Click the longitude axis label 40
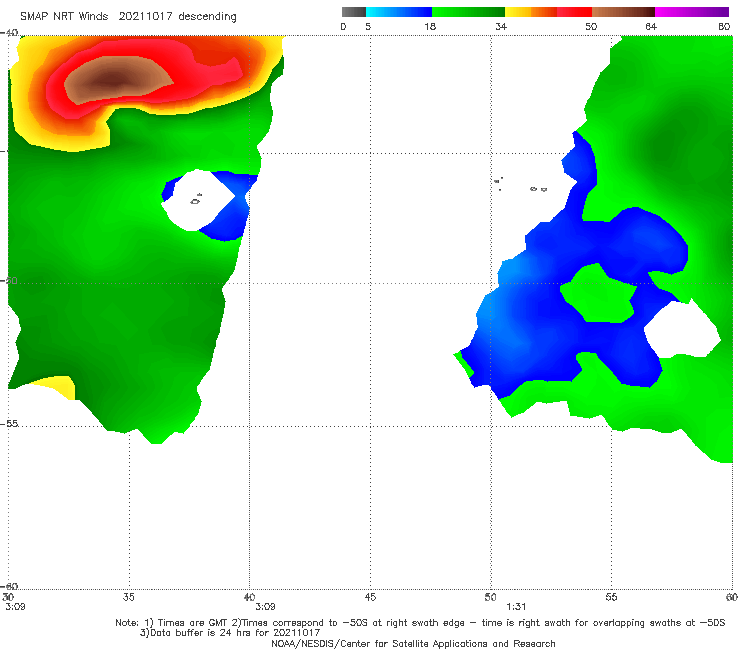Viewport: 740px width, 650px height. (249, 597)
